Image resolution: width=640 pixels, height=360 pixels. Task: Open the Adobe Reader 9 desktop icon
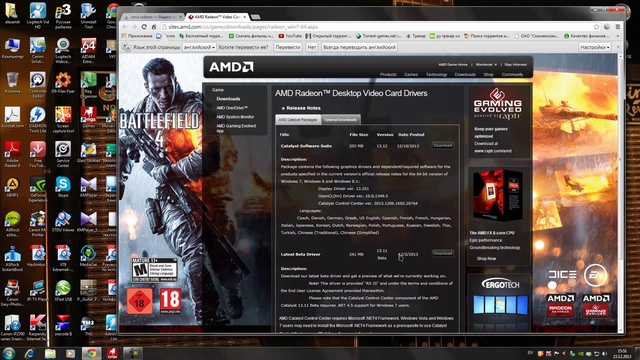12,154
